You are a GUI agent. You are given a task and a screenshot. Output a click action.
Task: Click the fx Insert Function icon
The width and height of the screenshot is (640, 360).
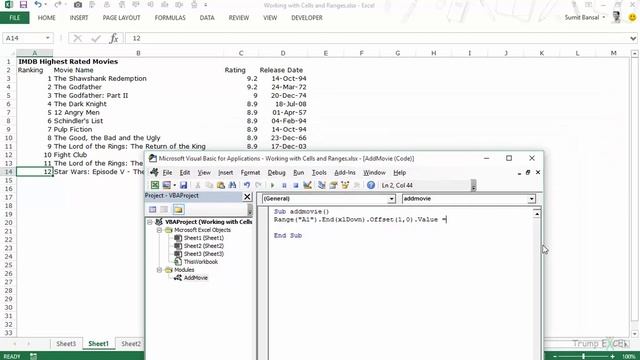point(114,38)
